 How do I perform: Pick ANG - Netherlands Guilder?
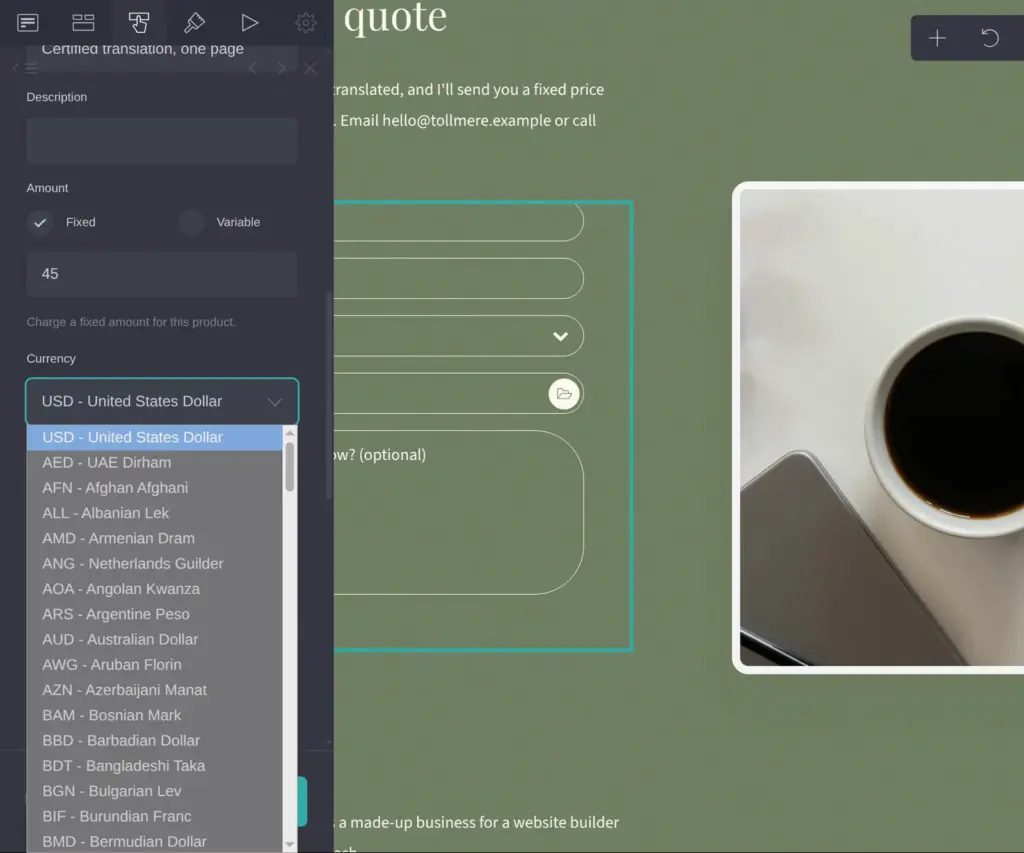click(x=154, y=564)
